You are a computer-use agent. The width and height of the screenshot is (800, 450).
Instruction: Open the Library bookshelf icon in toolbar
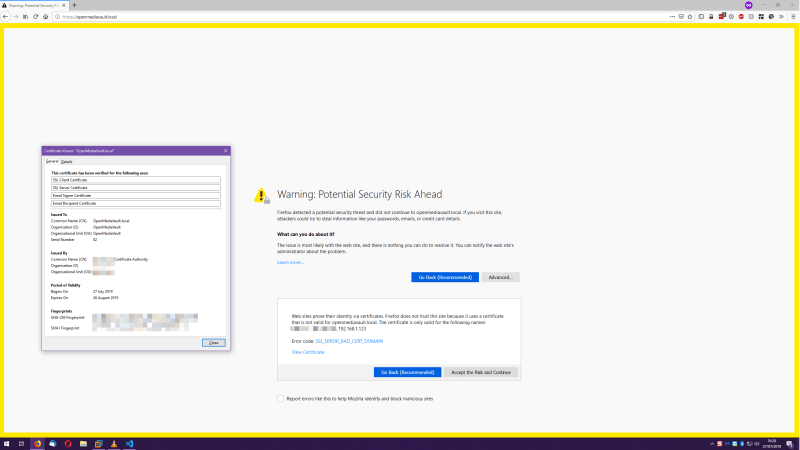pos(26,17)
